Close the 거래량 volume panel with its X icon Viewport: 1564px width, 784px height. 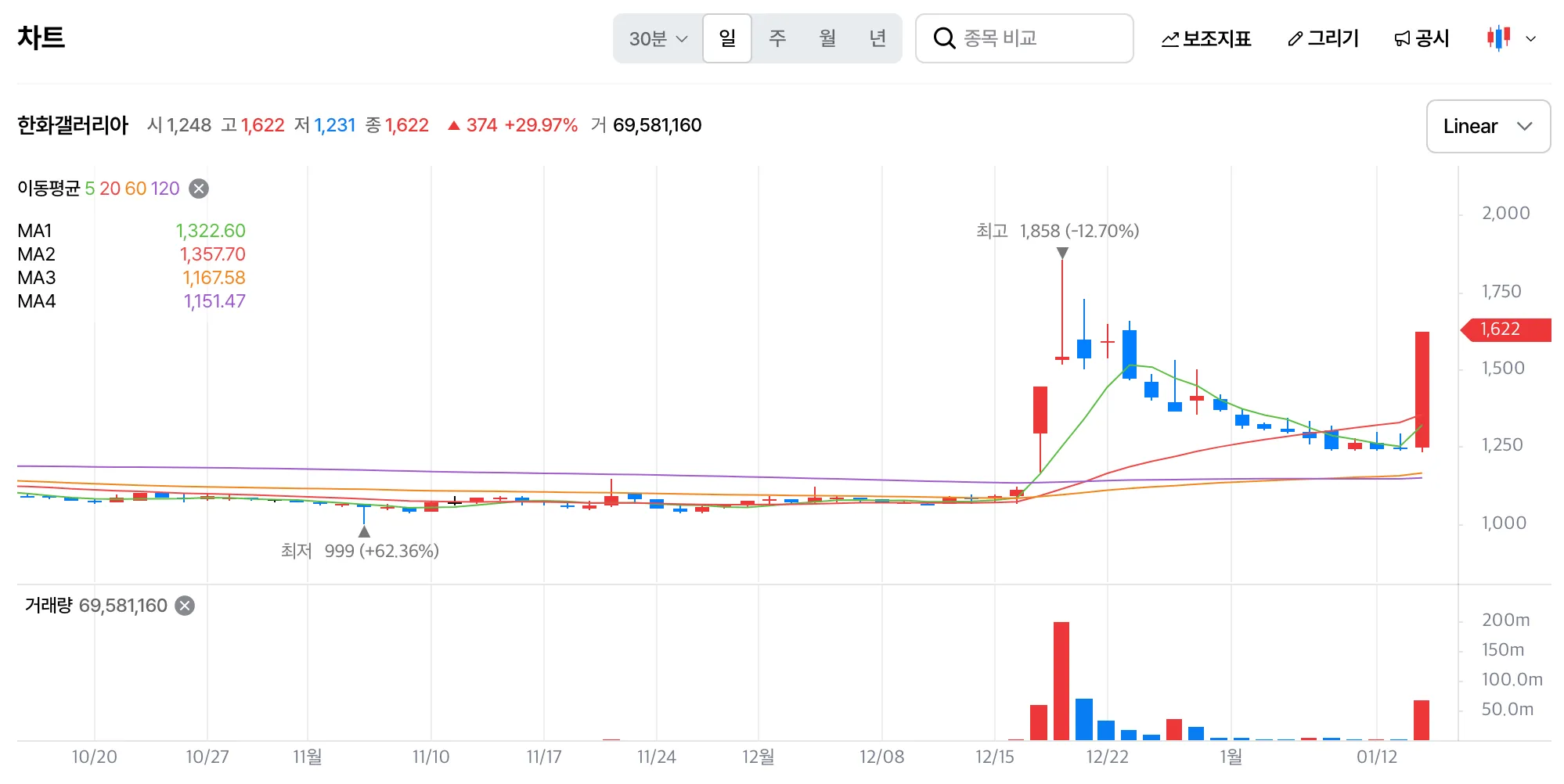click(185, 605)
